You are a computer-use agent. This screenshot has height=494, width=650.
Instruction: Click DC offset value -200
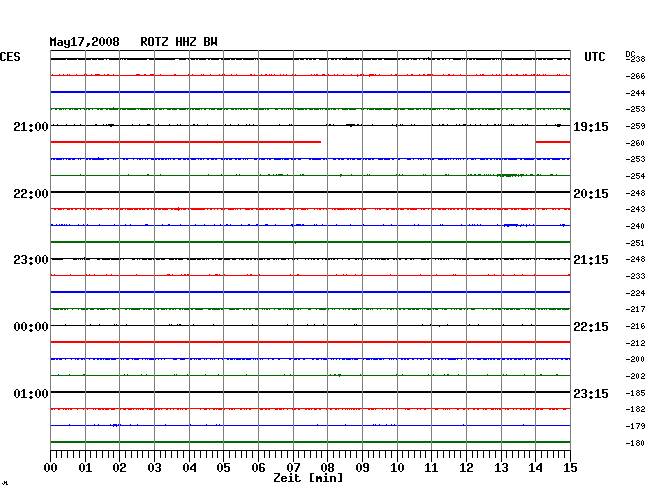[635, 360]
